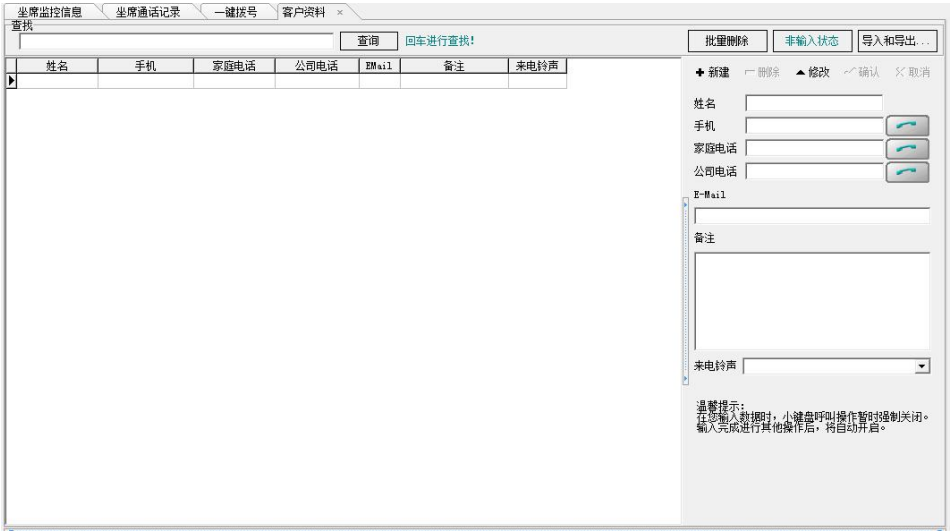Open the 导入和导出 options

pyautogui.click(x=897, y=41)
